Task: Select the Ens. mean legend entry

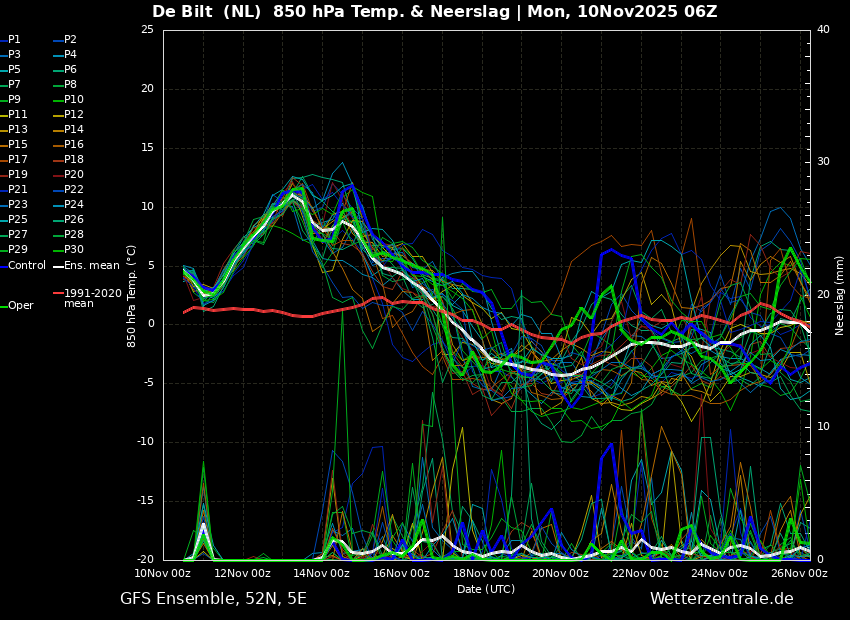Action: click(87, 266)
